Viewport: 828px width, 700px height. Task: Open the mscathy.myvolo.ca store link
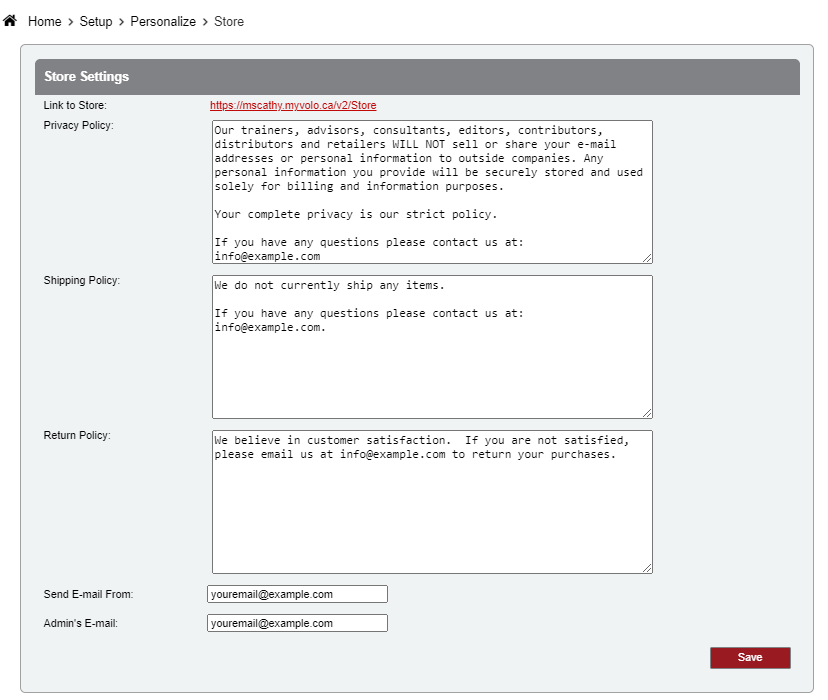(x=293, y=105)
